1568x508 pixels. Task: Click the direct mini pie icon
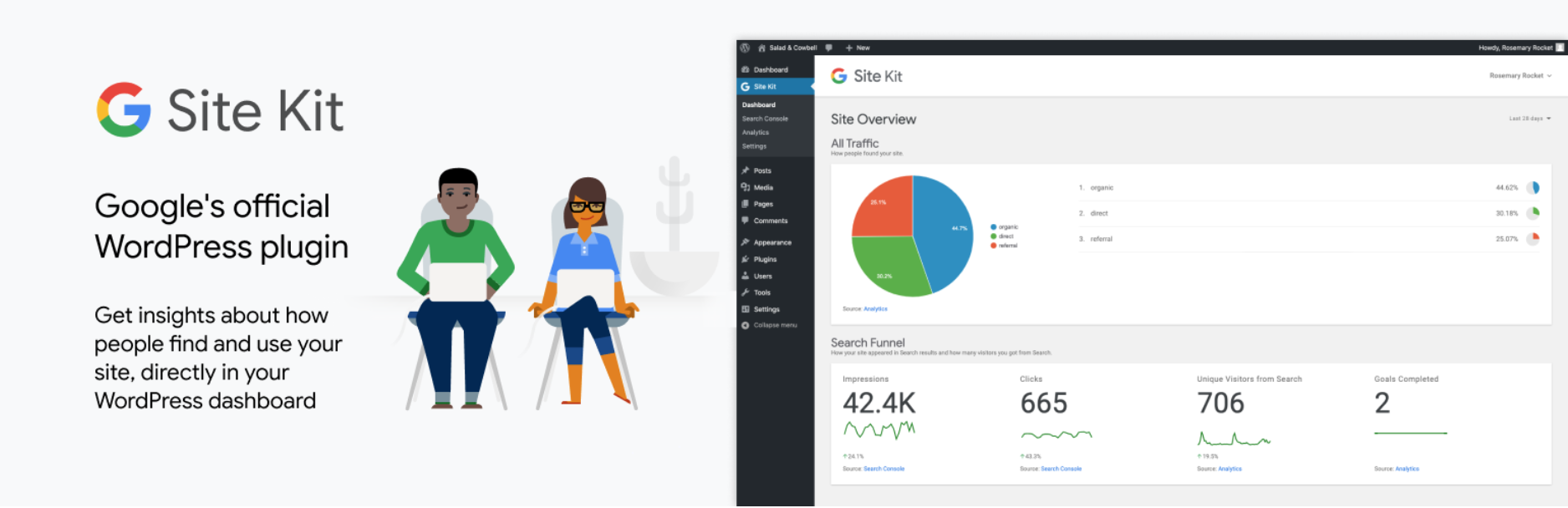(1533, 213)
